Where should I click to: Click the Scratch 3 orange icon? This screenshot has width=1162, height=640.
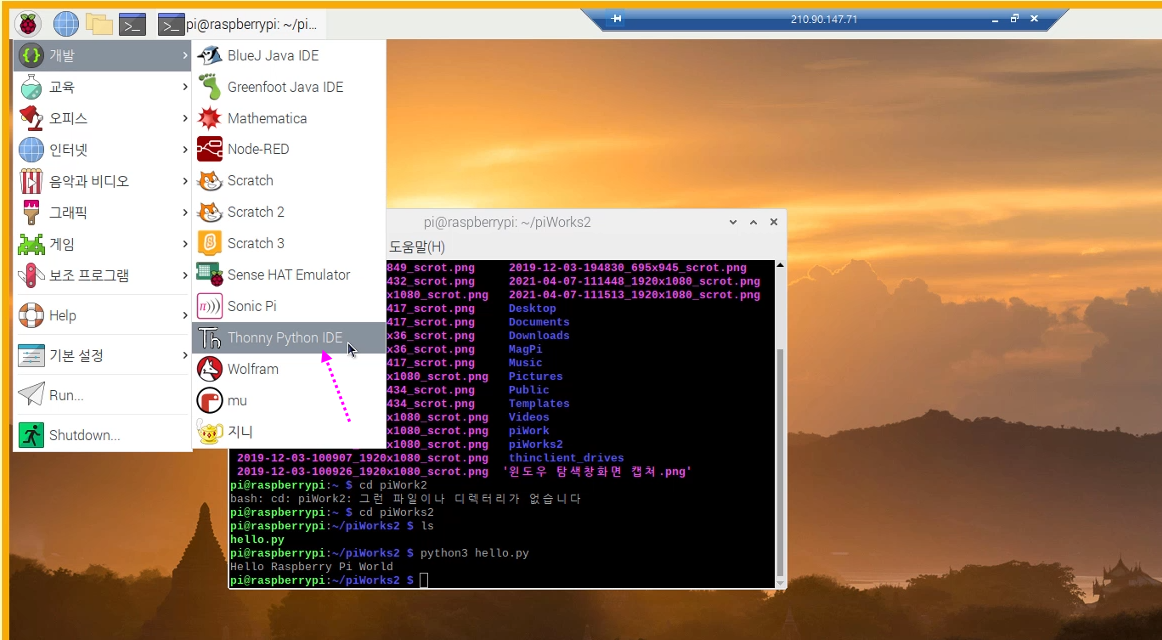210,243
